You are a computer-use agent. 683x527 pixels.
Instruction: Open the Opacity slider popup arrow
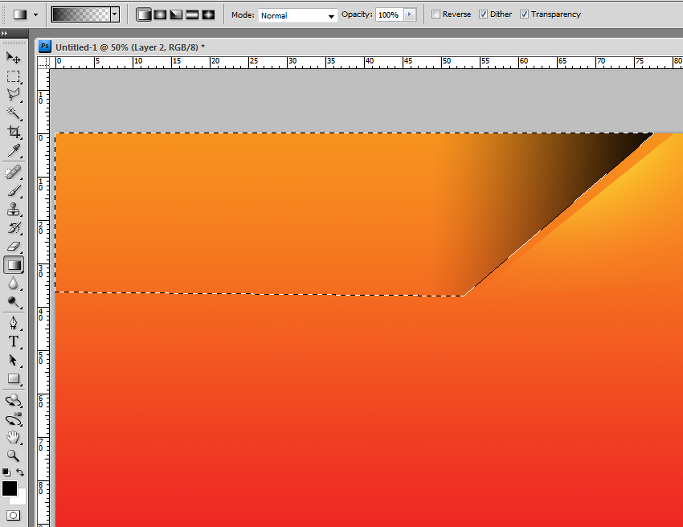pos(409,14)
